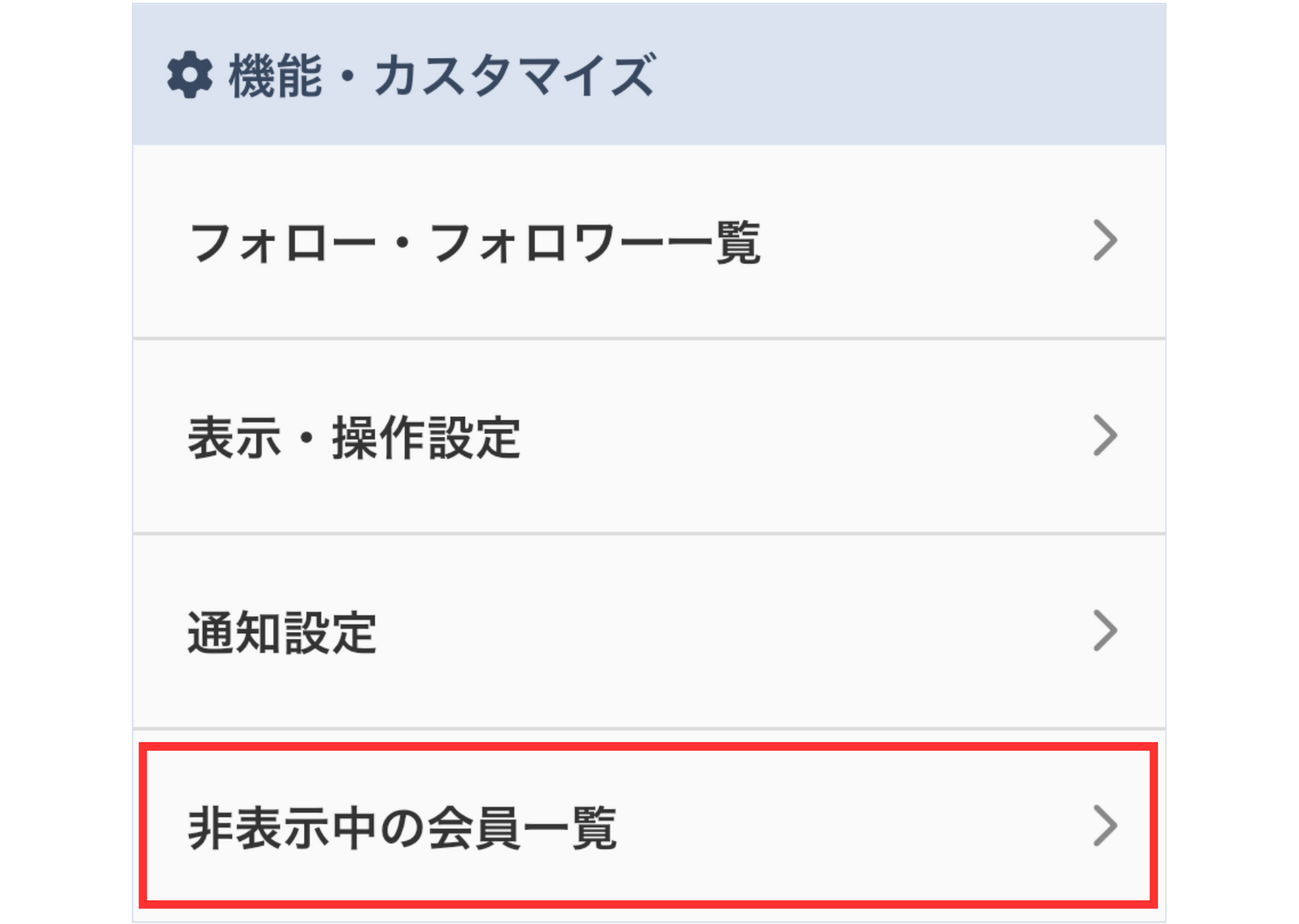The image size is (1299, 924).
Task: Tap the settings cog left of 機能
Action: point(189,75)
